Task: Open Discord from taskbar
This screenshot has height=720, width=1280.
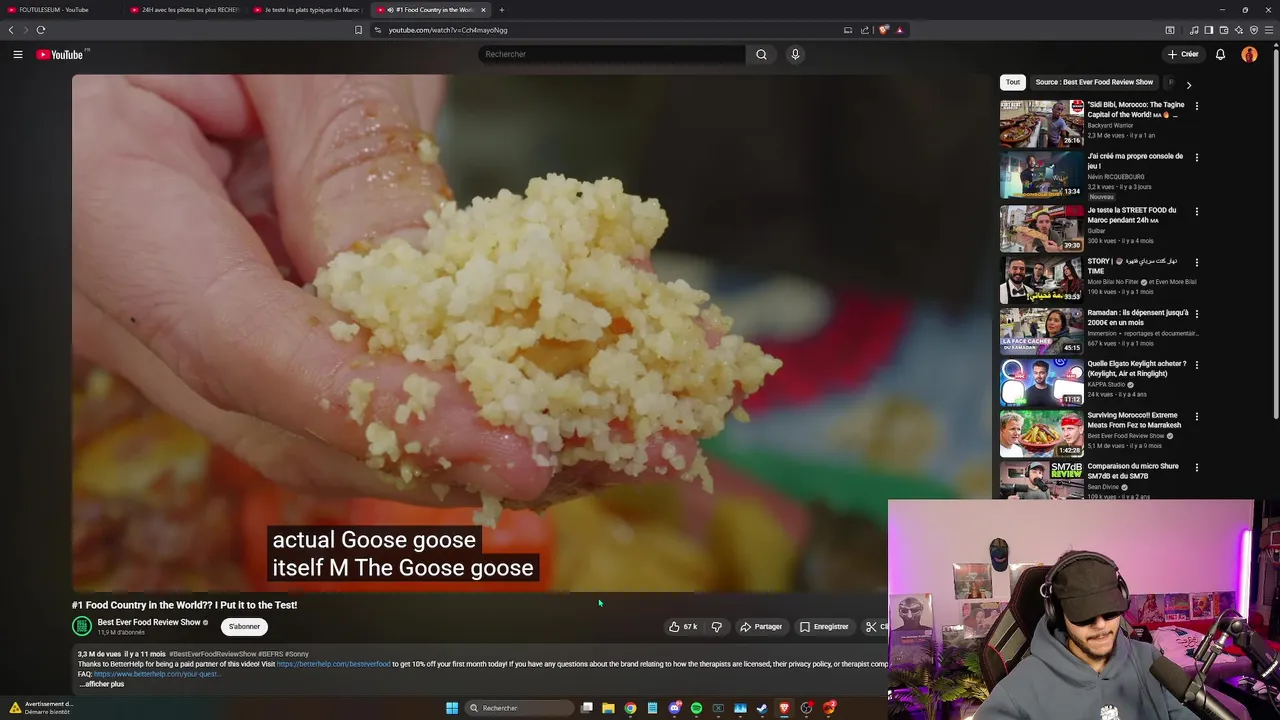Action: 674,708
